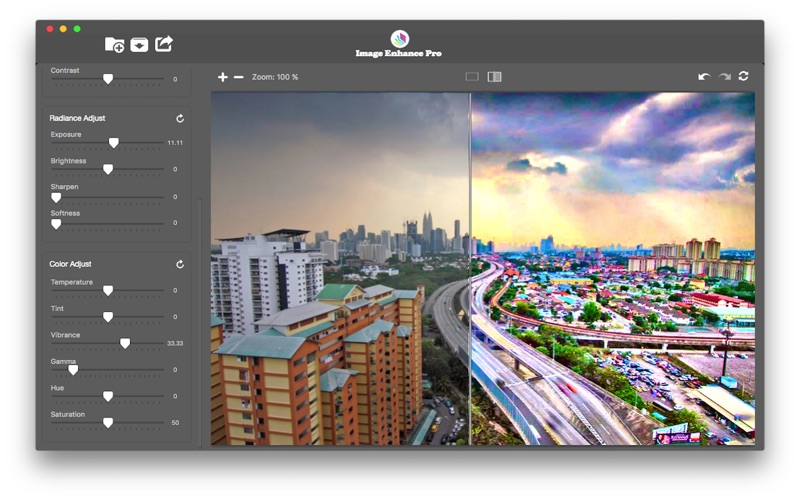Image resolution: width=800 pixels, height=500 pixels.
Task: Click the before/after divider line on the photo
Action: click(470, 270)
